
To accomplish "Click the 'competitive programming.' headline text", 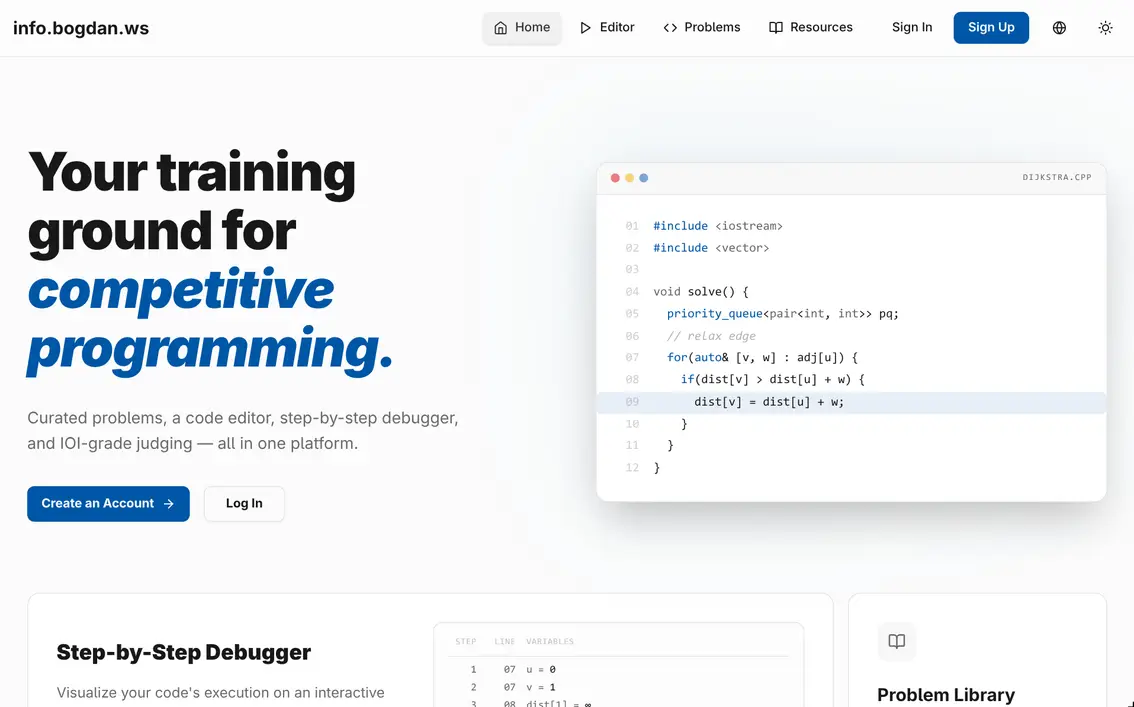I will click(x=209, y=319).
